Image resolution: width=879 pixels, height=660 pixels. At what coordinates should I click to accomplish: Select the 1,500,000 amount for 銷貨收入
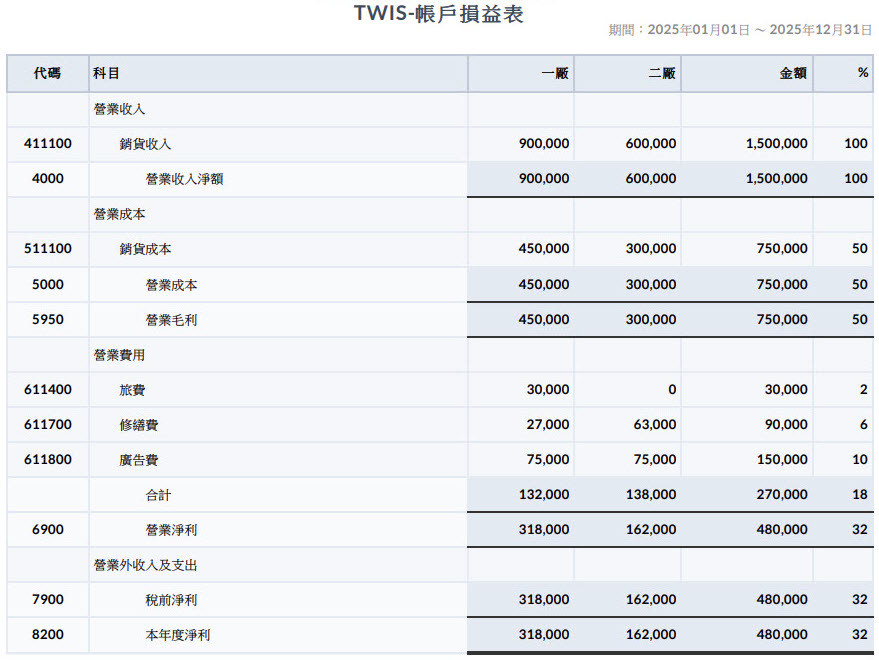(776, 144)
